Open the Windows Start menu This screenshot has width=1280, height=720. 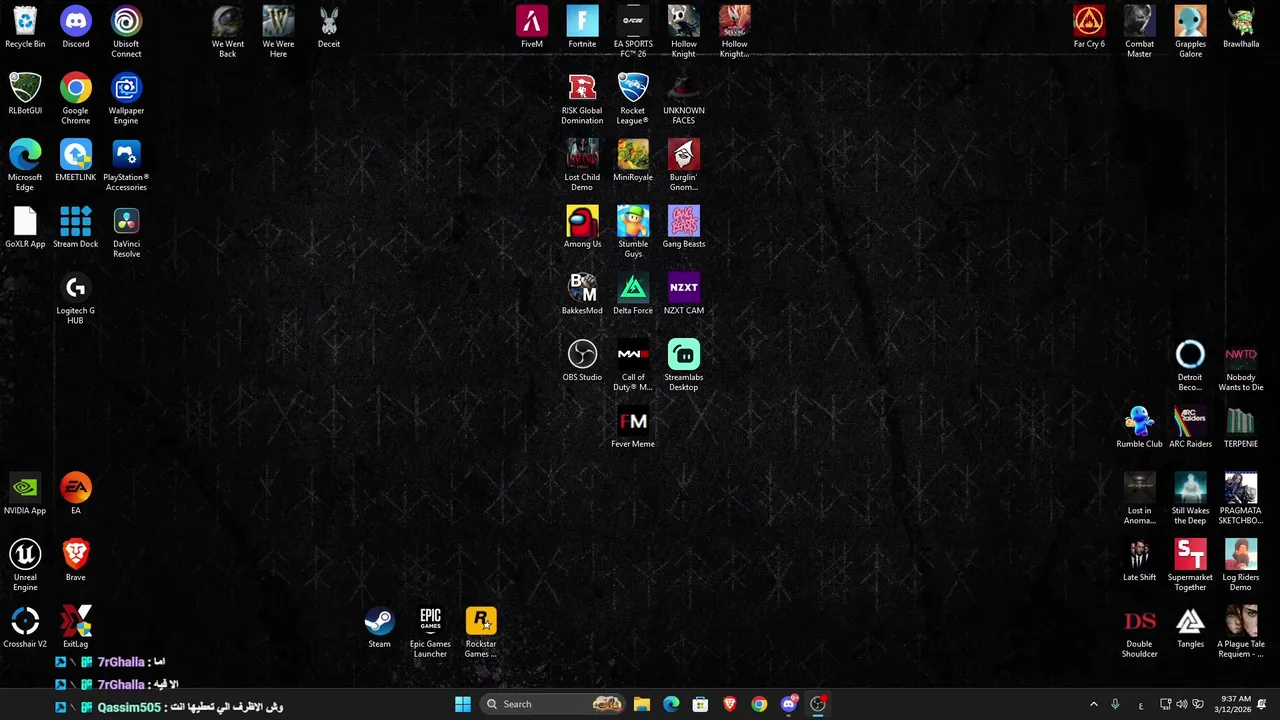(x=463, y=704)
